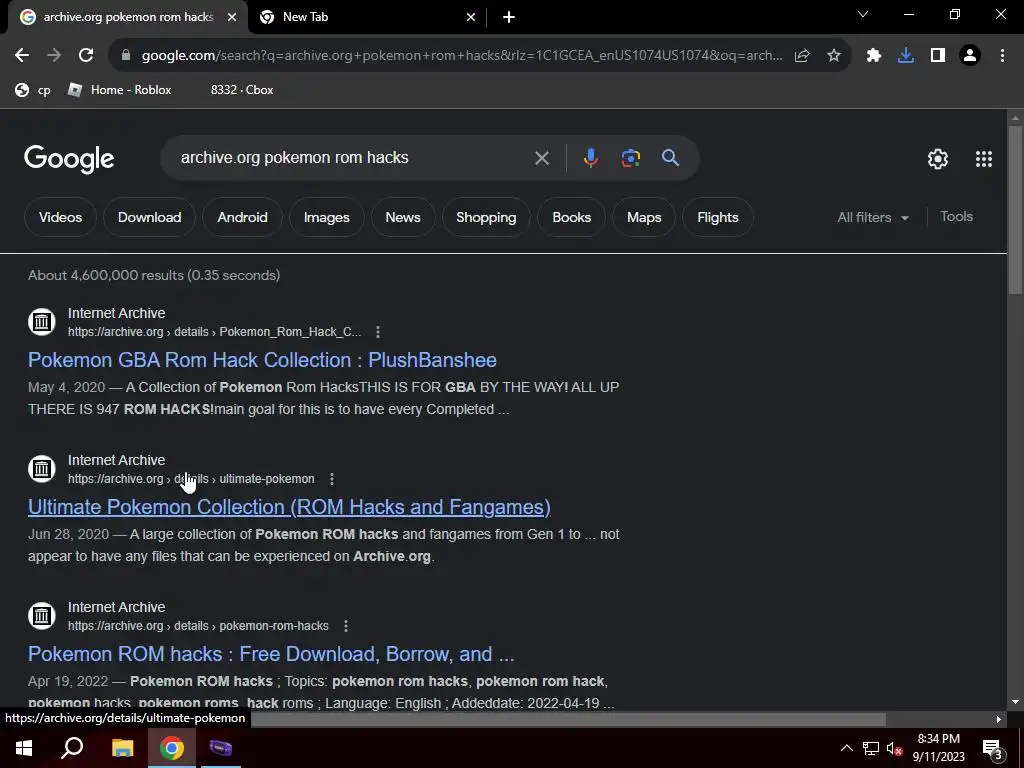Select the Download filter chip

pyautogui.click(x=150, y=217)
